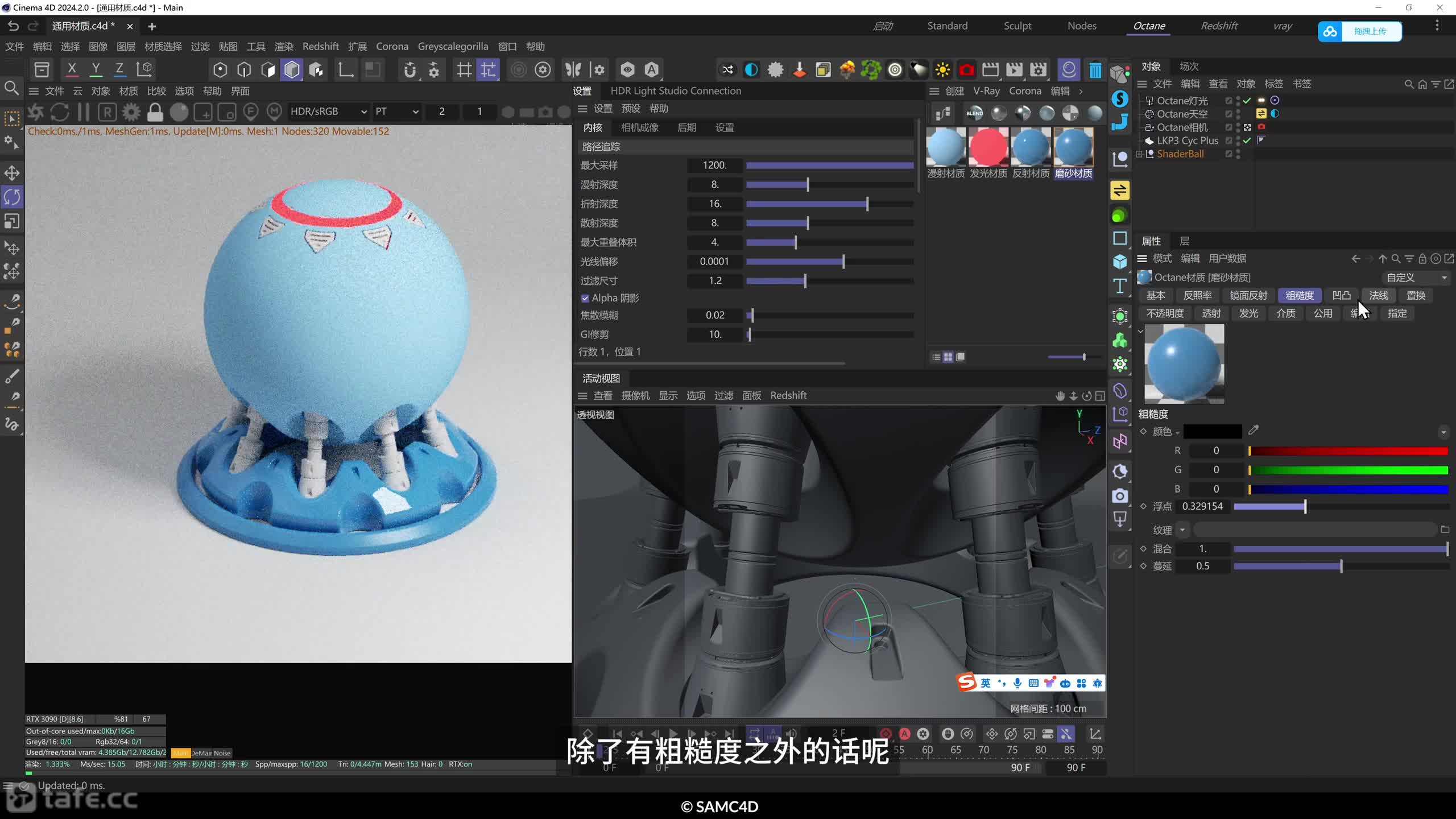Screen dimensions: 1456x819
Task: Expand the ShaderBall object tree
Action: coord(1139,154)
